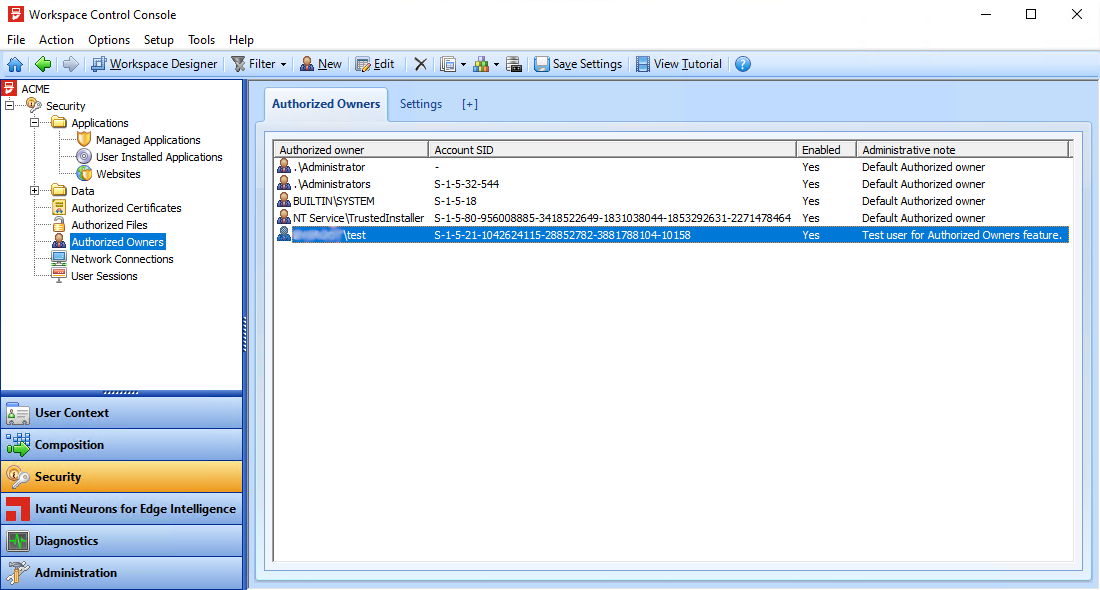Open the Filter toolbar button

[254, 65]
